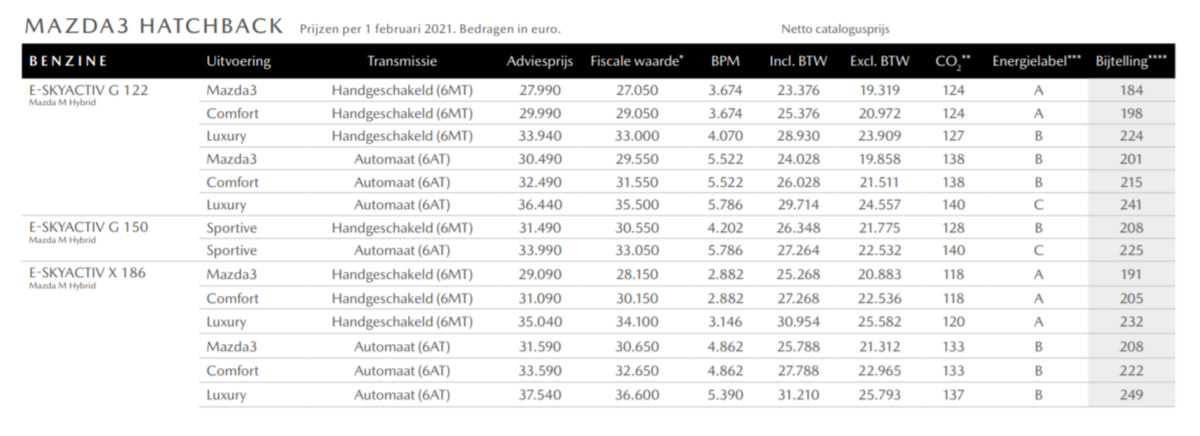Click fiscale waarde 36.600
The image size is (1200, 436).
(638, 396)
